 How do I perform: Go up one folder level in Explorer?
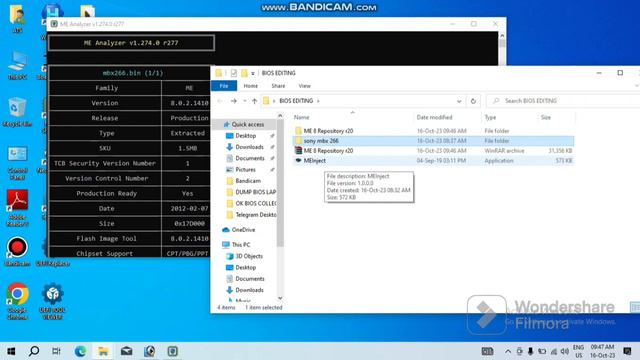(x=254, y=101)
